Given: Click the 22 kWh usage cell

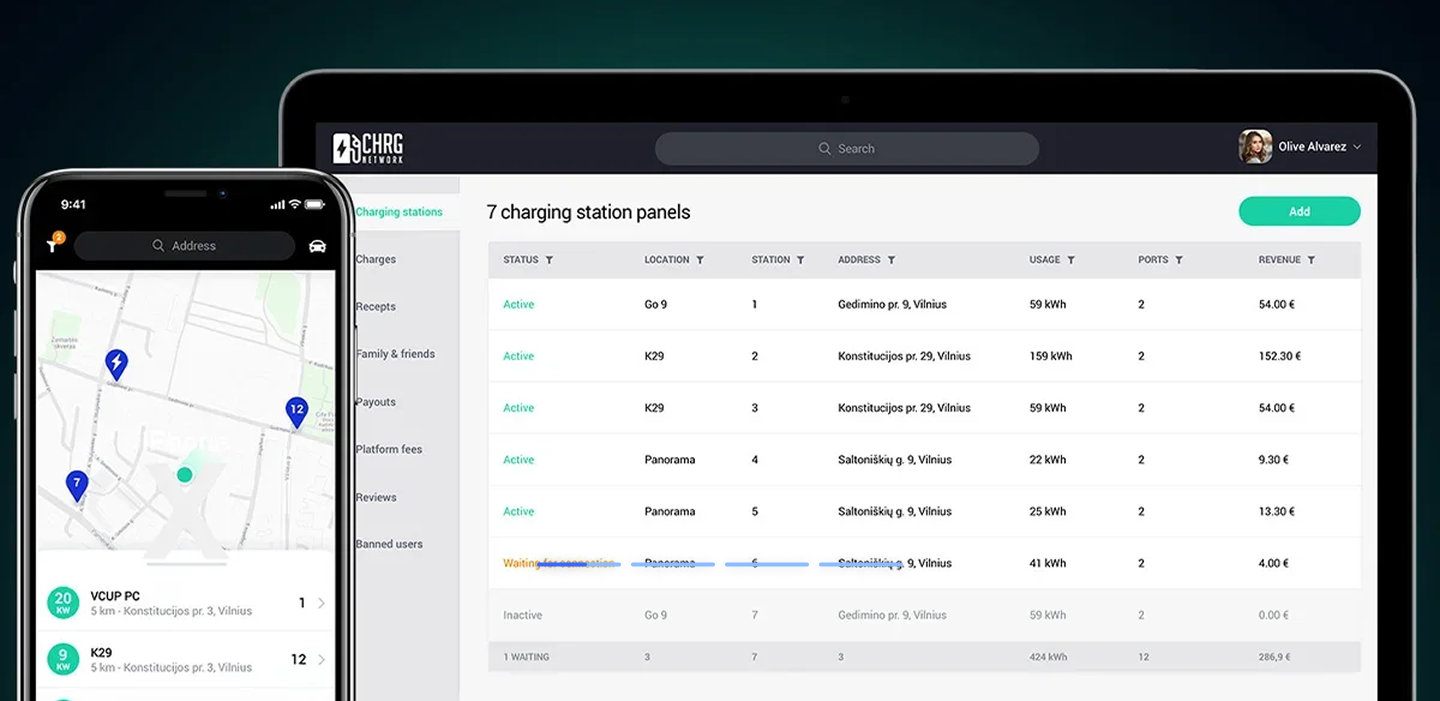Looking at the screenshot, I should 1047,460.
